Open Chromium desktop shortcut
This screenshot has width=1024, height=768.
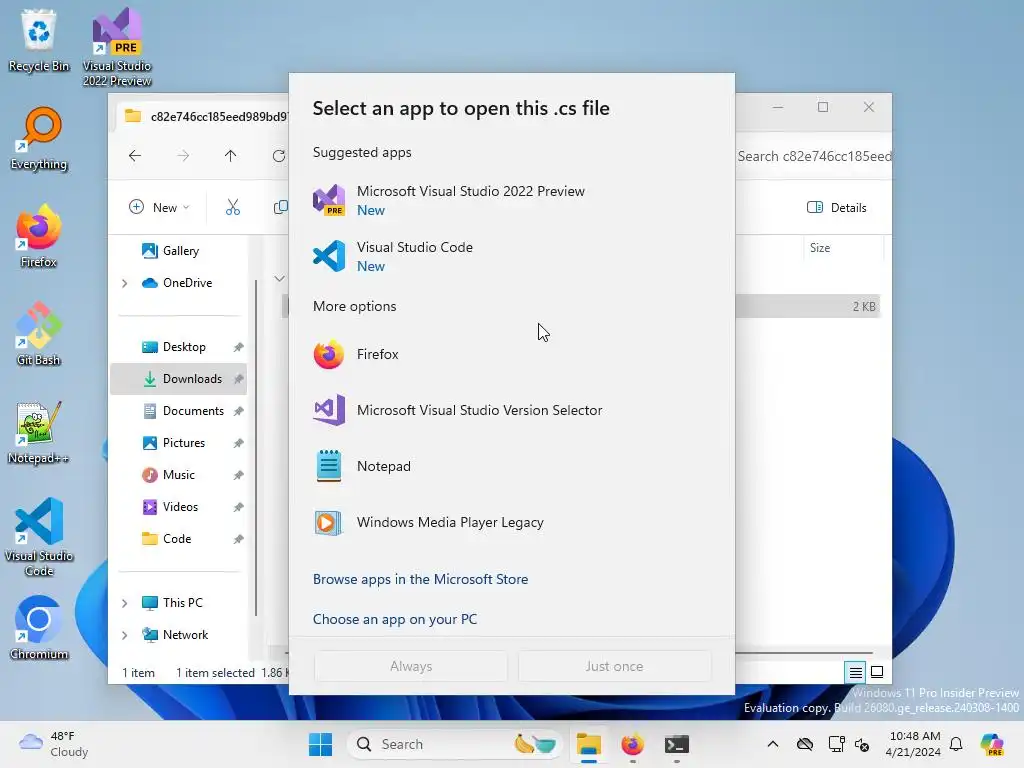(39, 628)
